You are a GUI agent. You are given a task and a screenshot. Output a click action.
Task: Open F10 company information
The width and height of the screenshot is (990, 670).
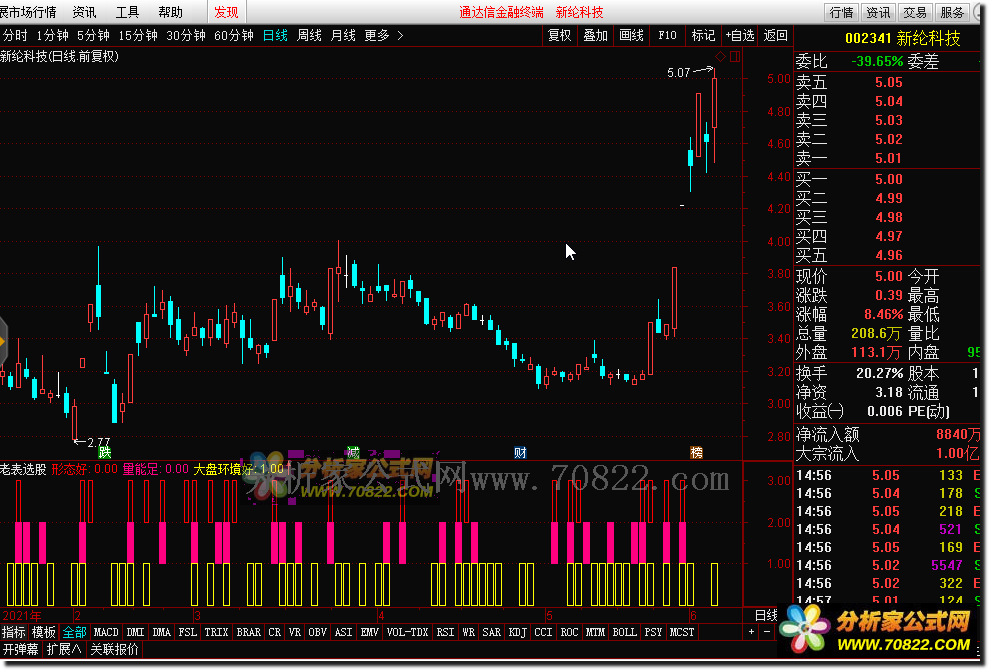[667, 35]
